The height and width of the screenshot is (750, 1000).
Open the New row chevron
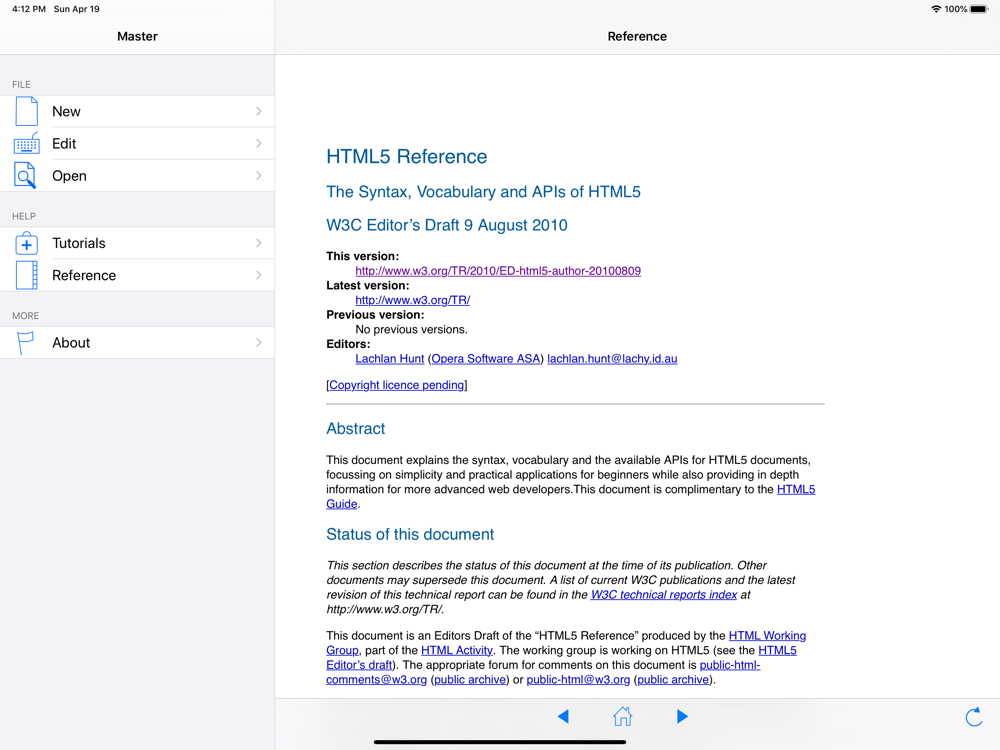click(258, 111)
